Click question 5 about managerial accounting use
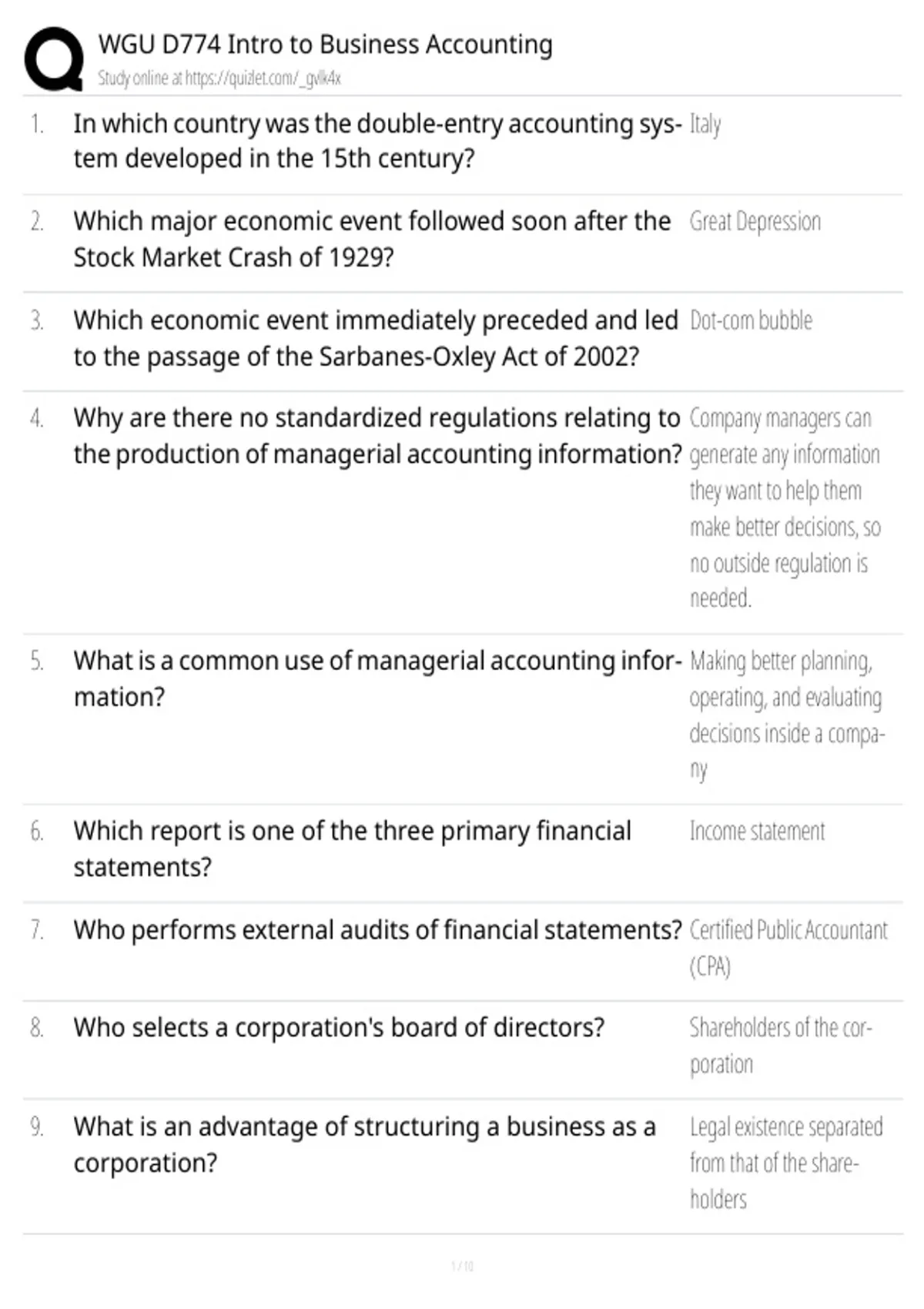 [x=377, y=678]
